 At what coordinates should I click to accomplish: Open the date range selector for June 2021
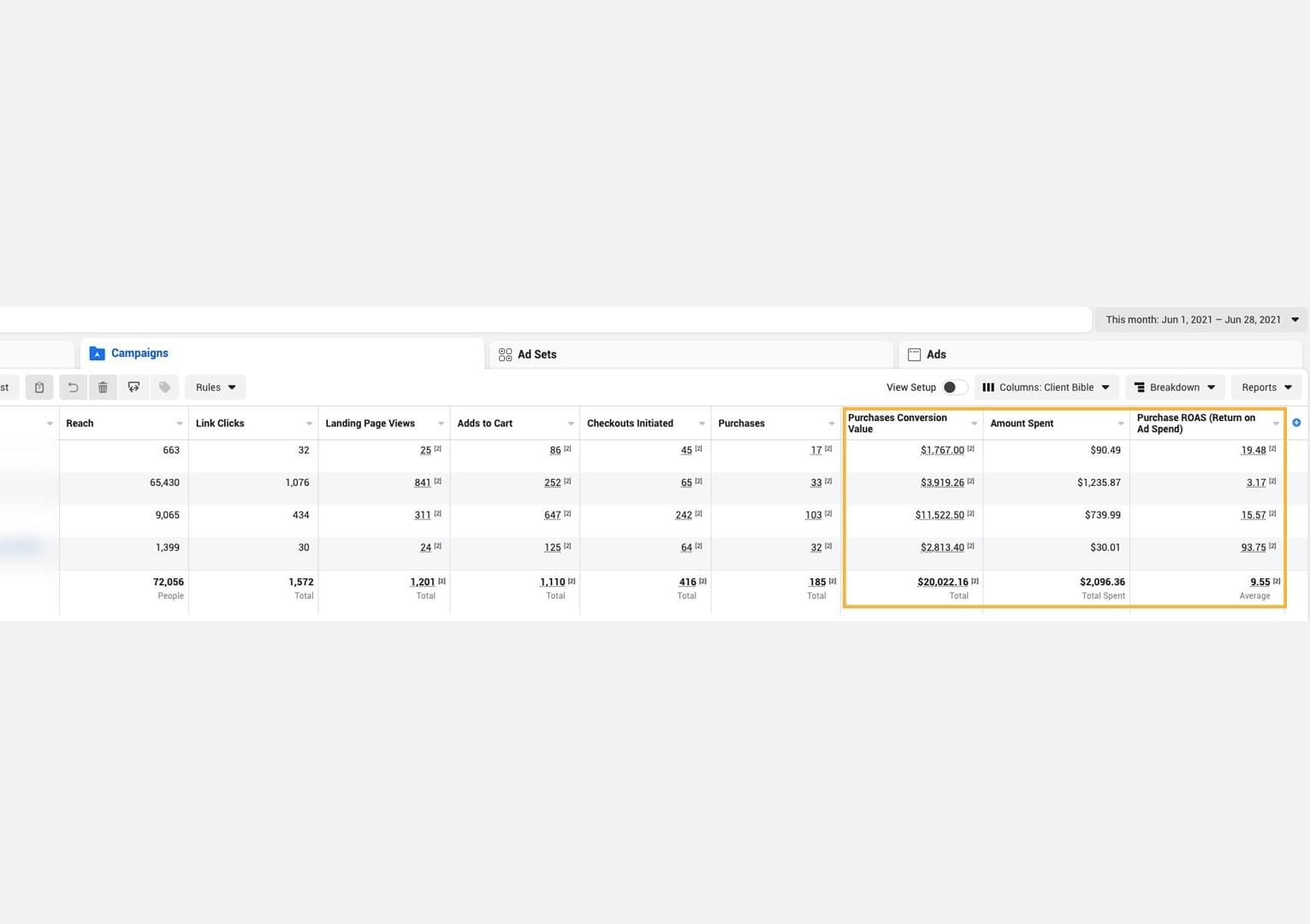1201,320
